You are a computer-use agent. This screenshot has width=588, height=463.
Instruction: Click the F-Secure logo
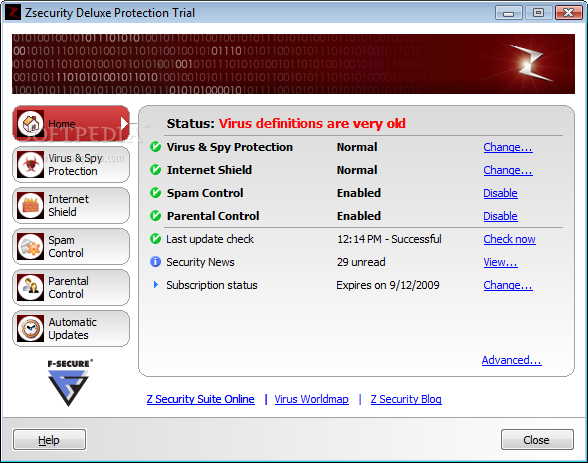(x=69, y=382)
